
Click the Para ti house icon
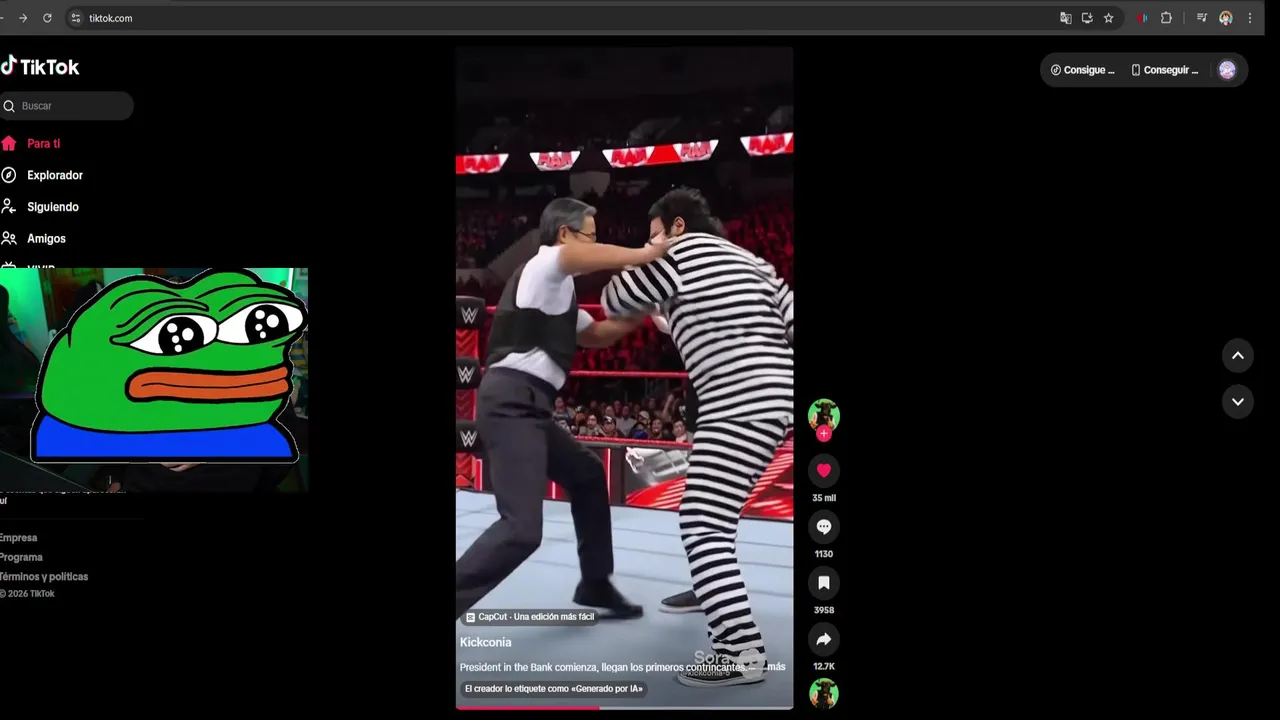pyautogui.click(x=9, y=144)
